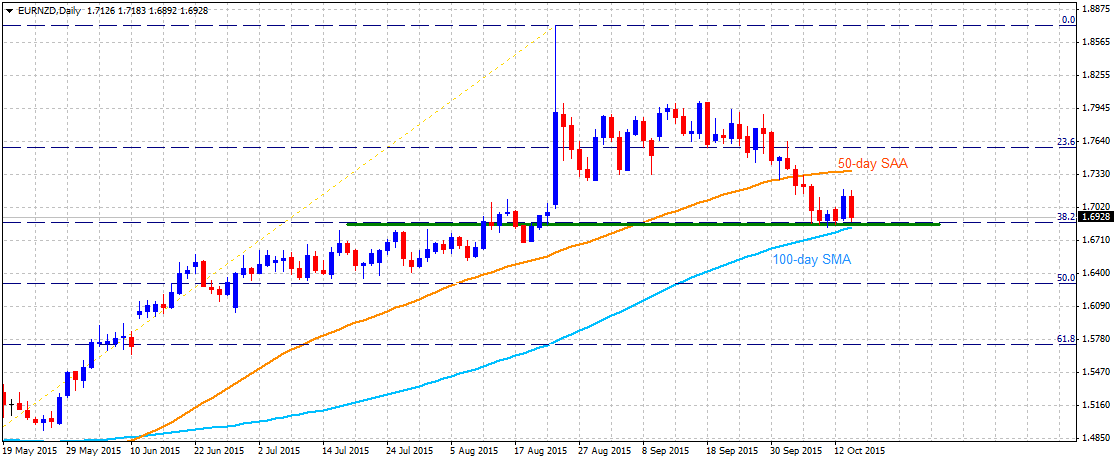Viewport: 1116px width, 459px height.
Task: Select the green horizontal support line
Action: point(643,224)
